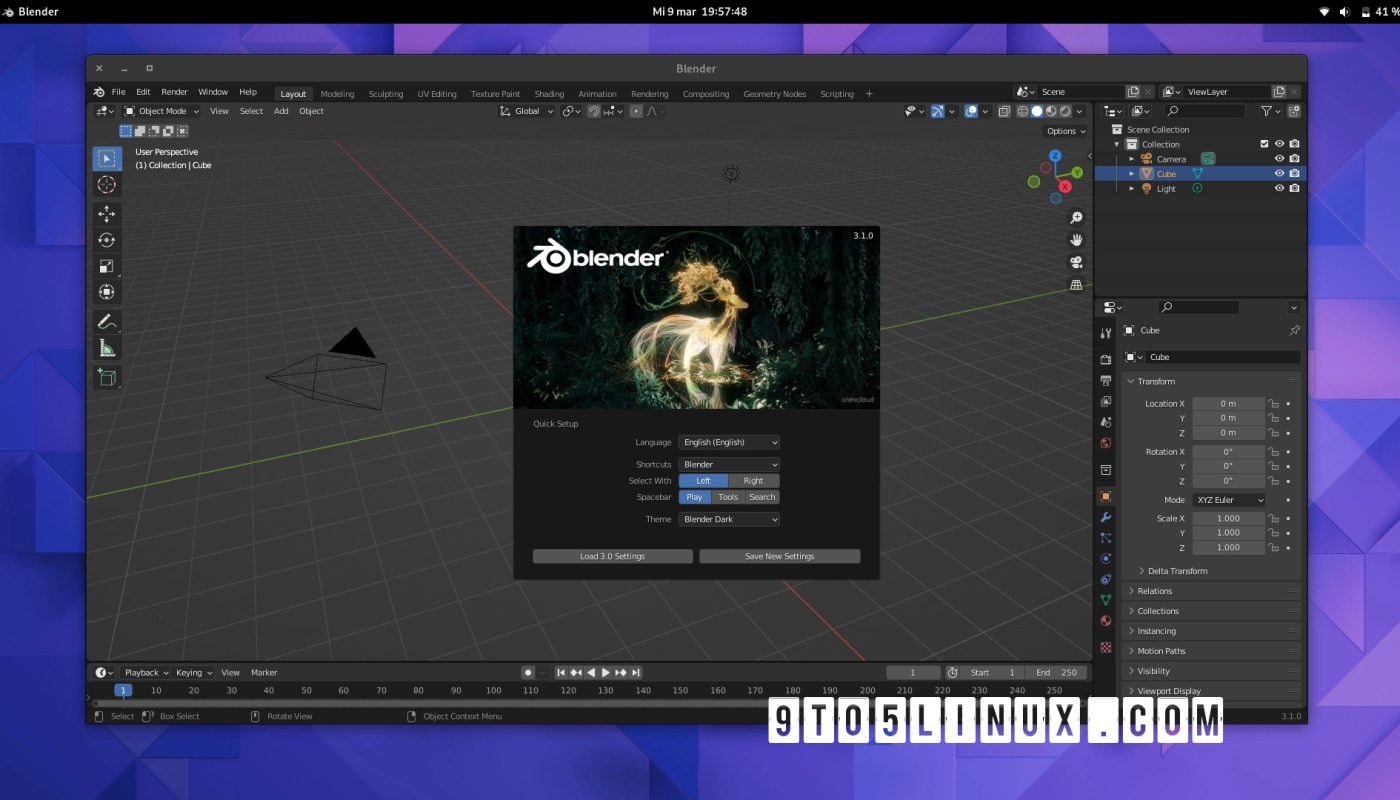
Task: Uncheck the Collection exclude checkbox
Action: tap(1264, 144)
